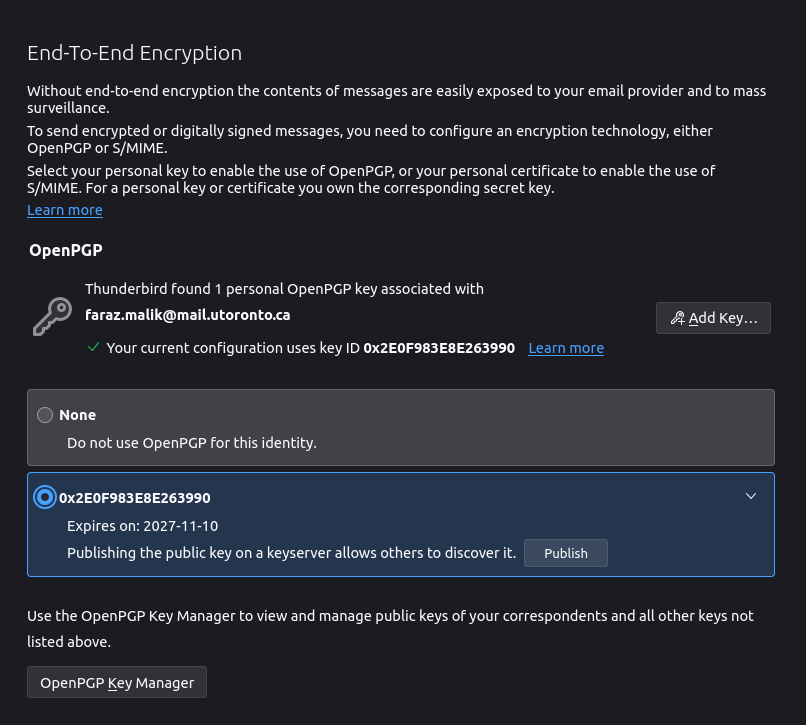The height and width of the screenshot is (725, 806).
Task: Click the End-To-End Encryption heading
Action: pyautogui.click(x=134, y=53)
